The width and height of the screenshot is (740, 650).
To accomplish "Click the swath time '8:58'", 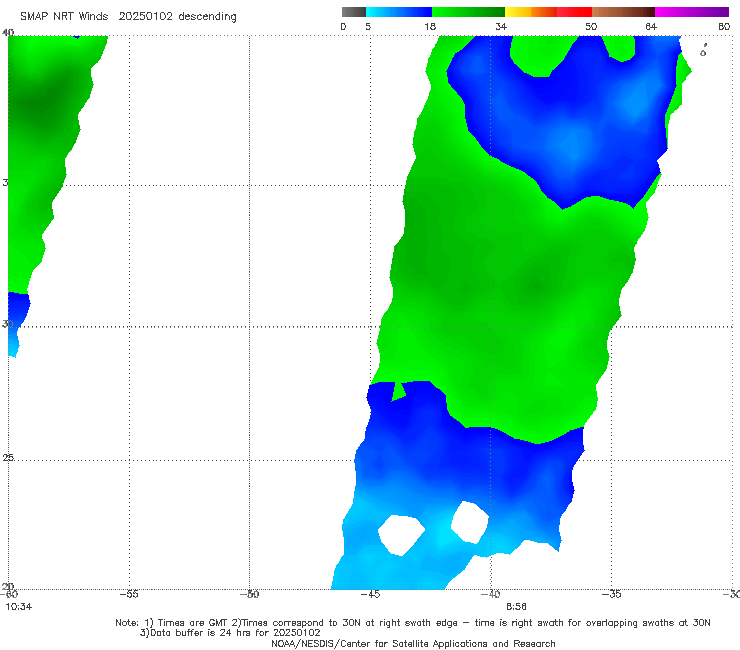I will (516, 607).
